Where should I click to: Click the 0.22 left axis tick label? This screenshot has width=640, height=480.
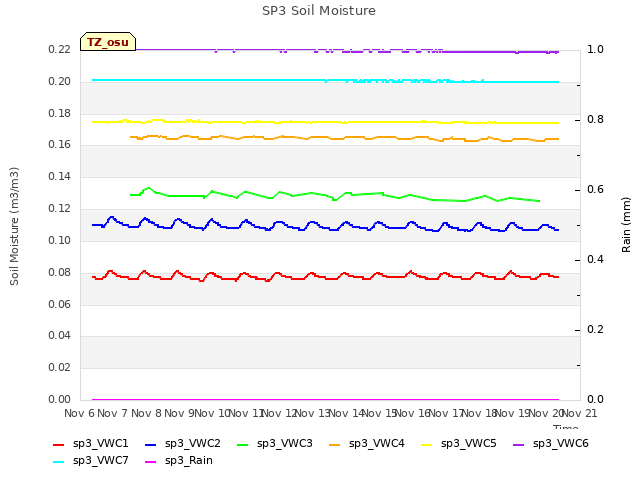click(x=59, y=49)
